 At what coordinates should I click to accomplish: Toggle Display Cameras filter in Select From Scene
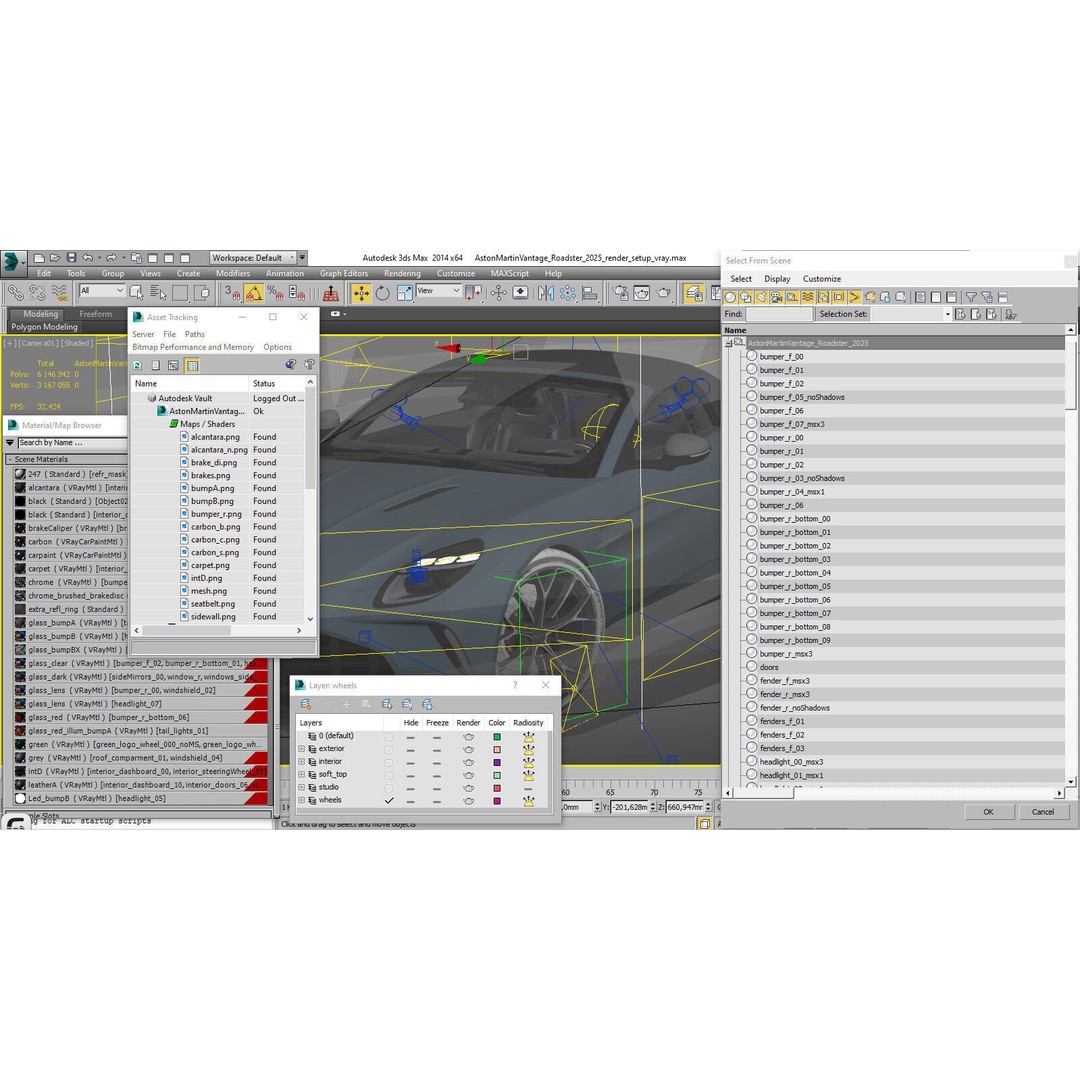(777, 298)
